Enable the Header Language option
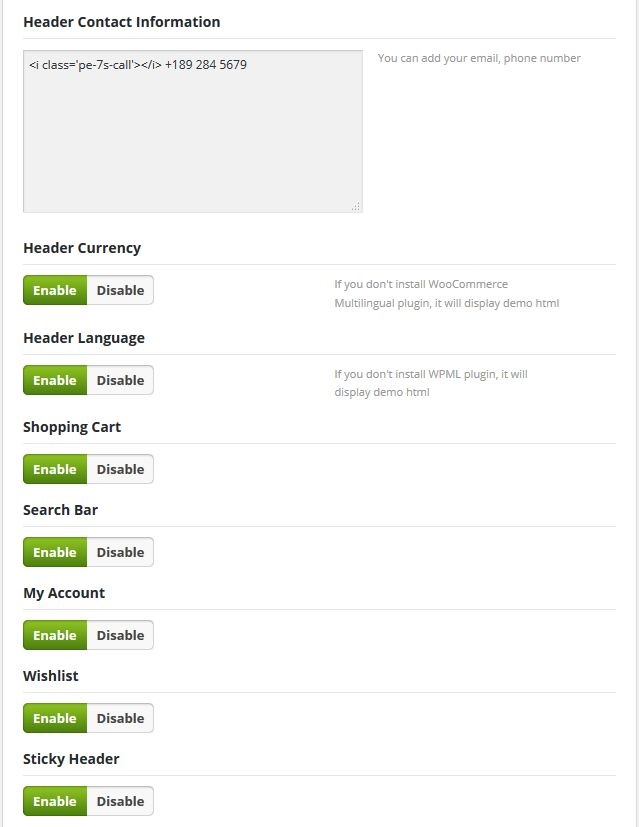 pyautogui.click(x=55, y=380)
